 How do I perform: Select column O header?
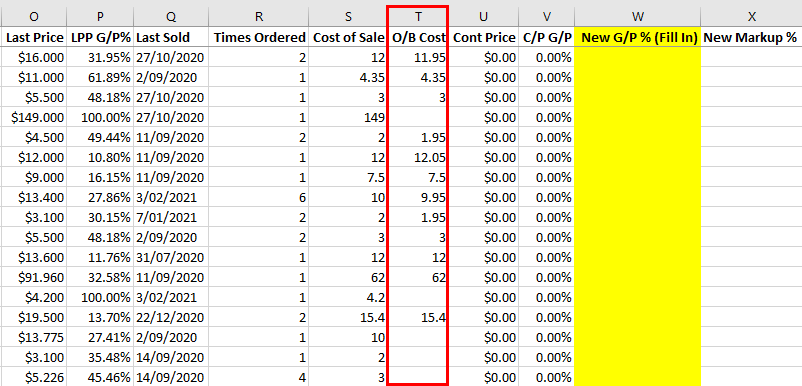click(x=33, y=16)
